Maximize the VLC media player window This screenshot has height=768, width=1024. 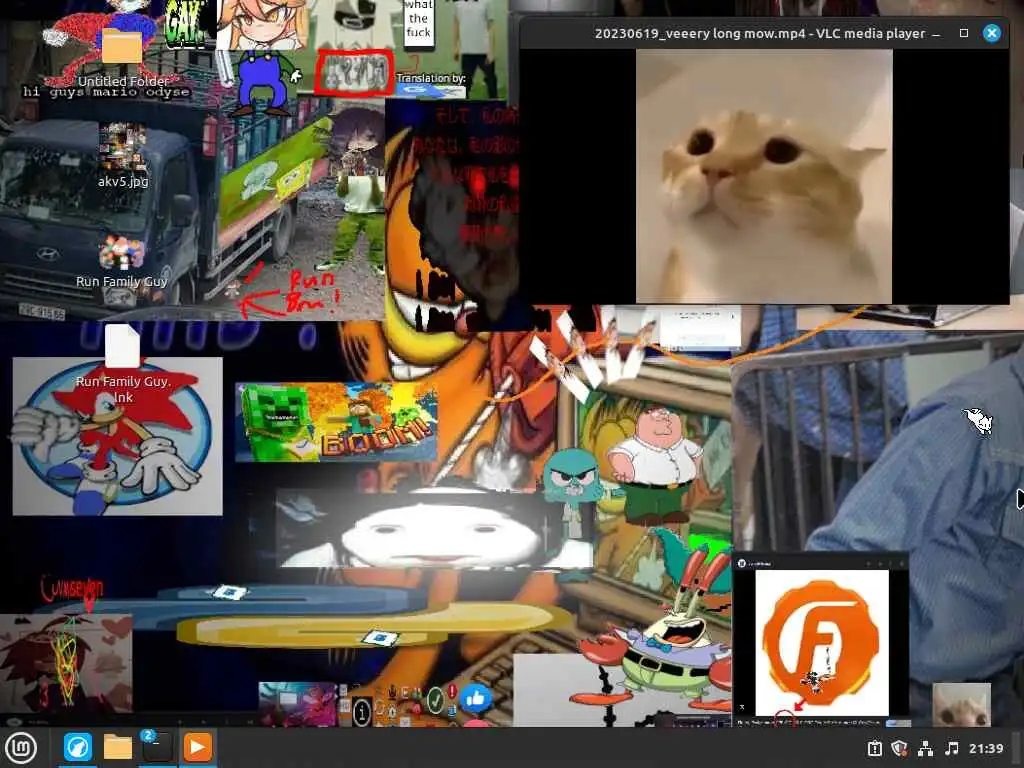click(x=964, y=33)
